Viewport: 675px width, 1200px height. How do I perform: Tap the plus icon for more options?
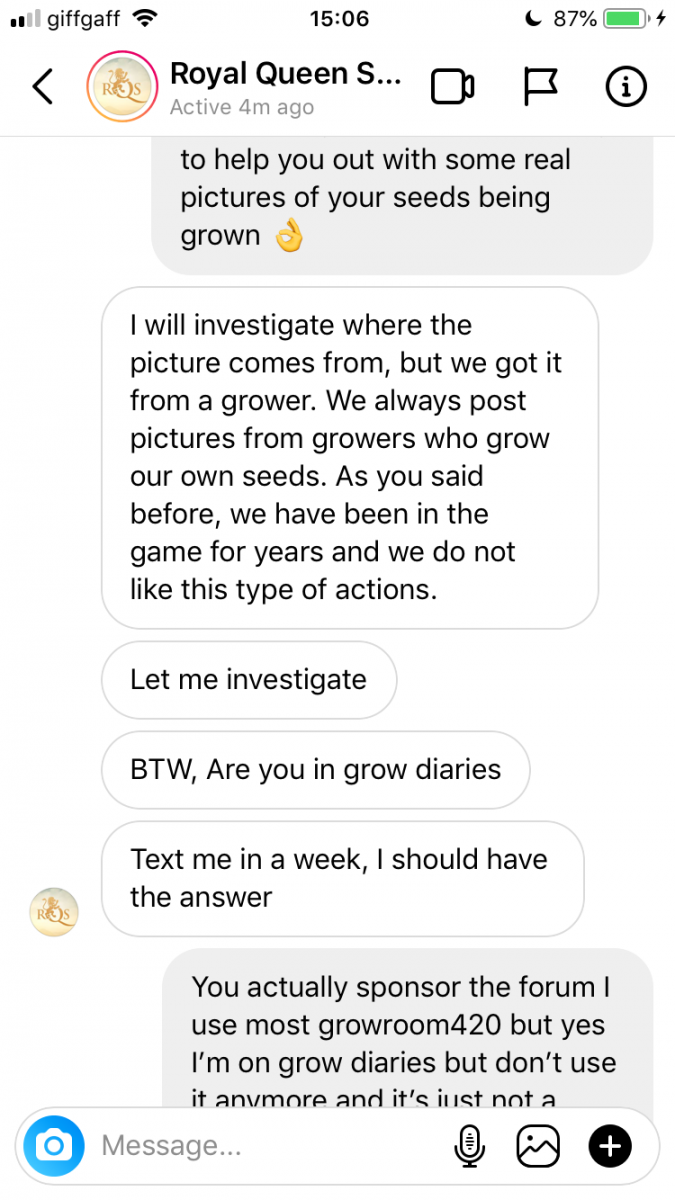tap(610, 1145)
